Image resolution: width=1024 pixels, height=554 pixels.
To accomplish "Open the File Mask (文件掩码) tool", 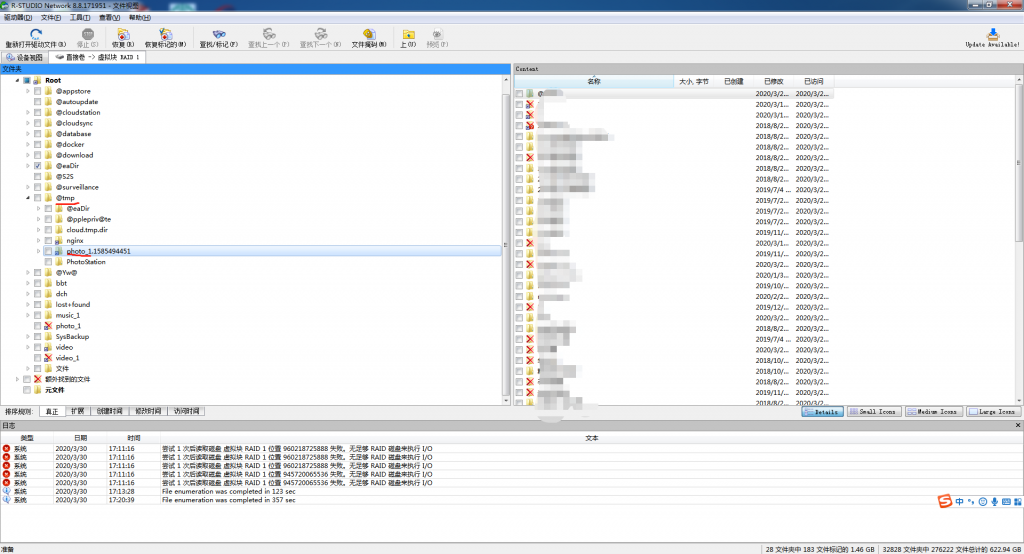I will tap(369, 35).
